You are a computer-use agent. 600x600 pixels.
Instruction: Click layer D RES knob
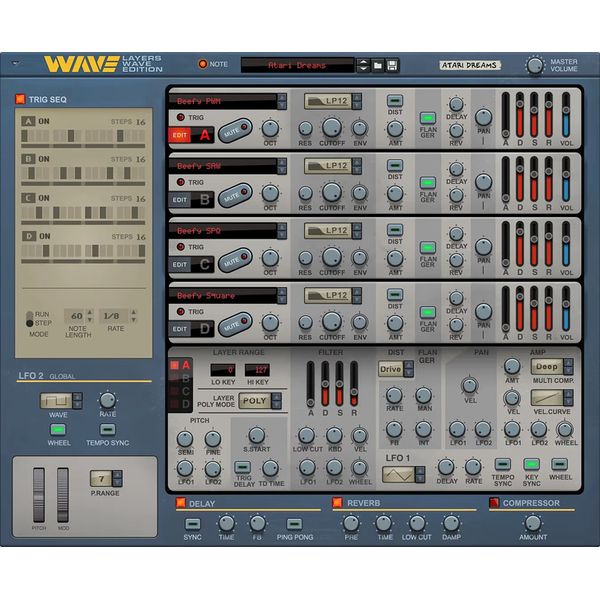(x=305, y=323)
